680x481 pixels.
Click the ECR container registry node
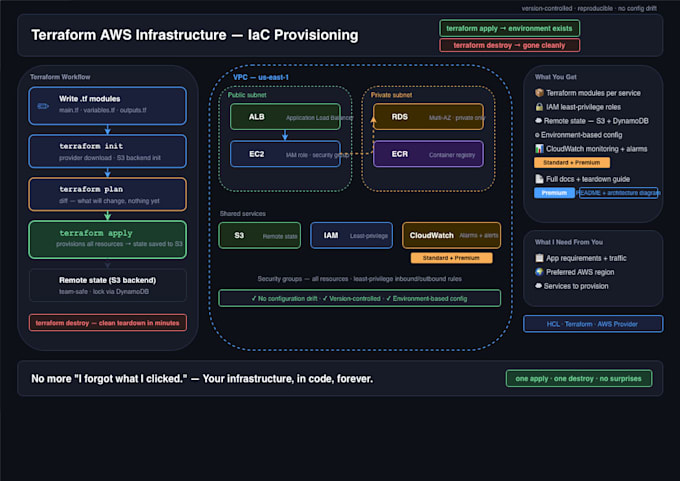pos(428,154)
